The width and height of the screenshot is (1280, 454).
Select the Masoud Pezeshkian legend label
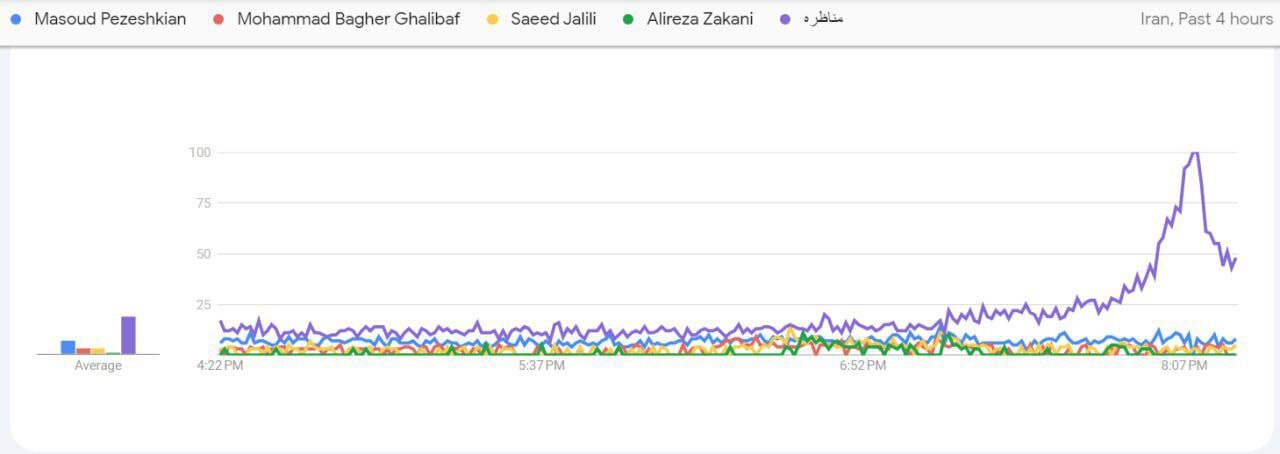click(x=110, y=19)
